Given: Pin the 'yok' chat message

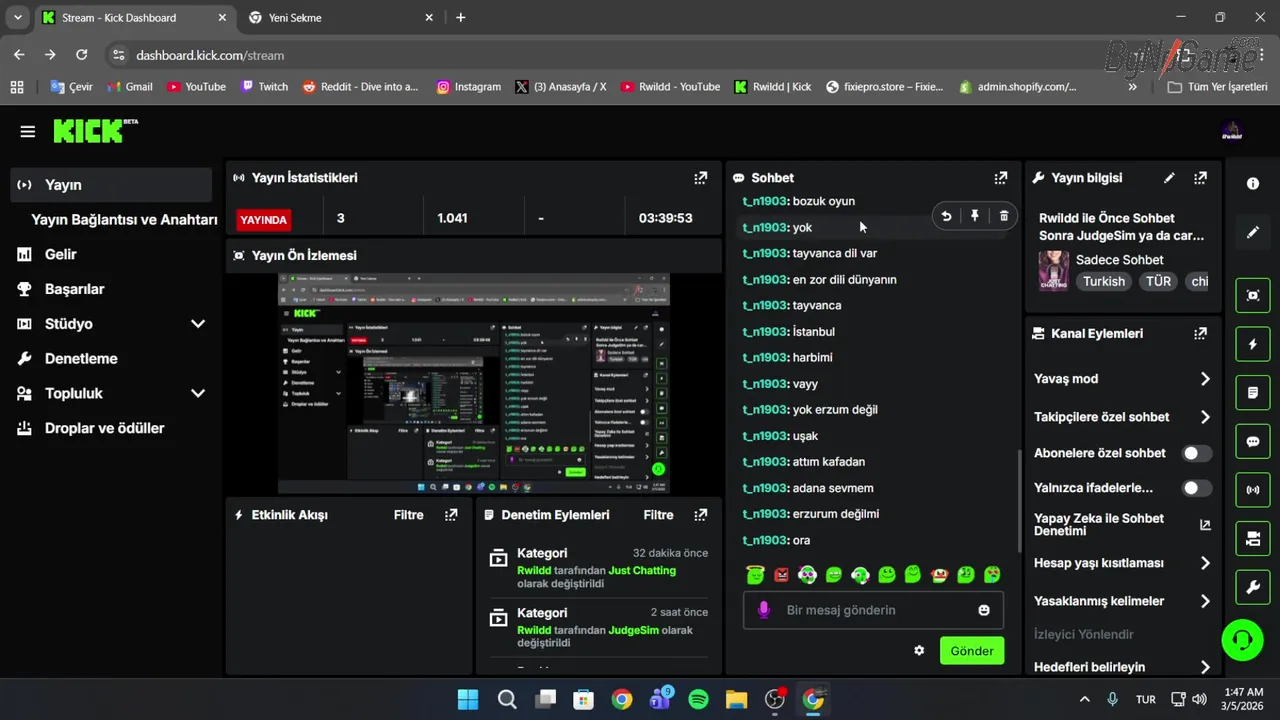Looking at the screenshot, I should [975, 216].
